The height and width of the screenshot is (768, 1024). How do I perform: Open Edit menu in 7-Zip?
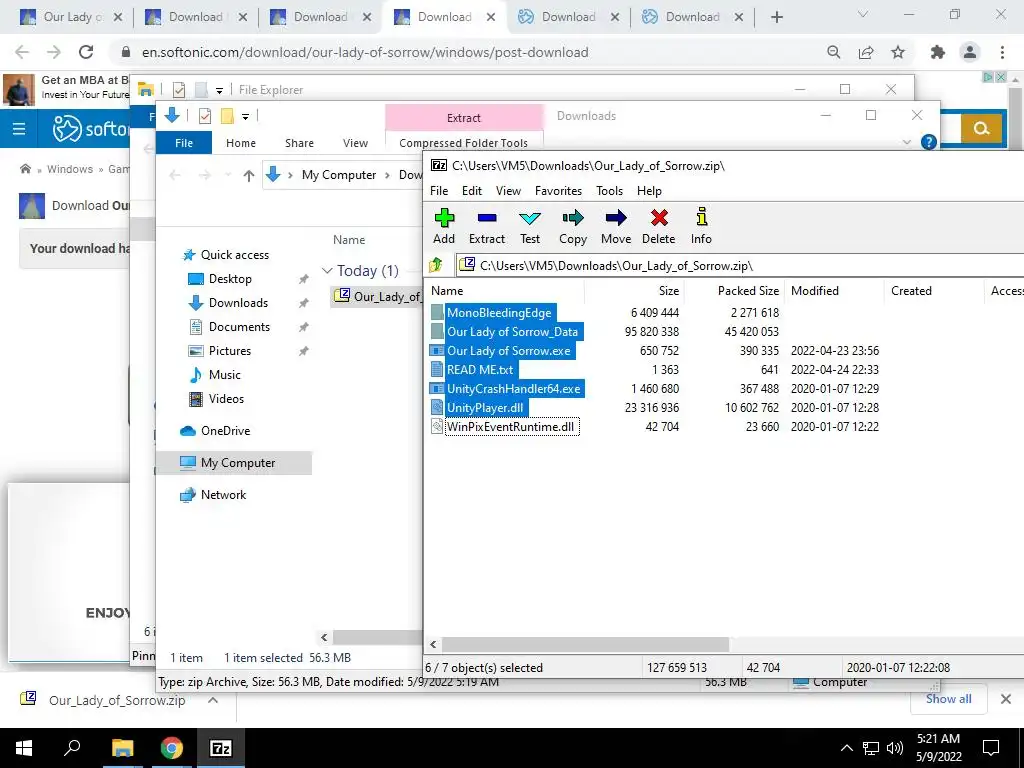point(472,191)
